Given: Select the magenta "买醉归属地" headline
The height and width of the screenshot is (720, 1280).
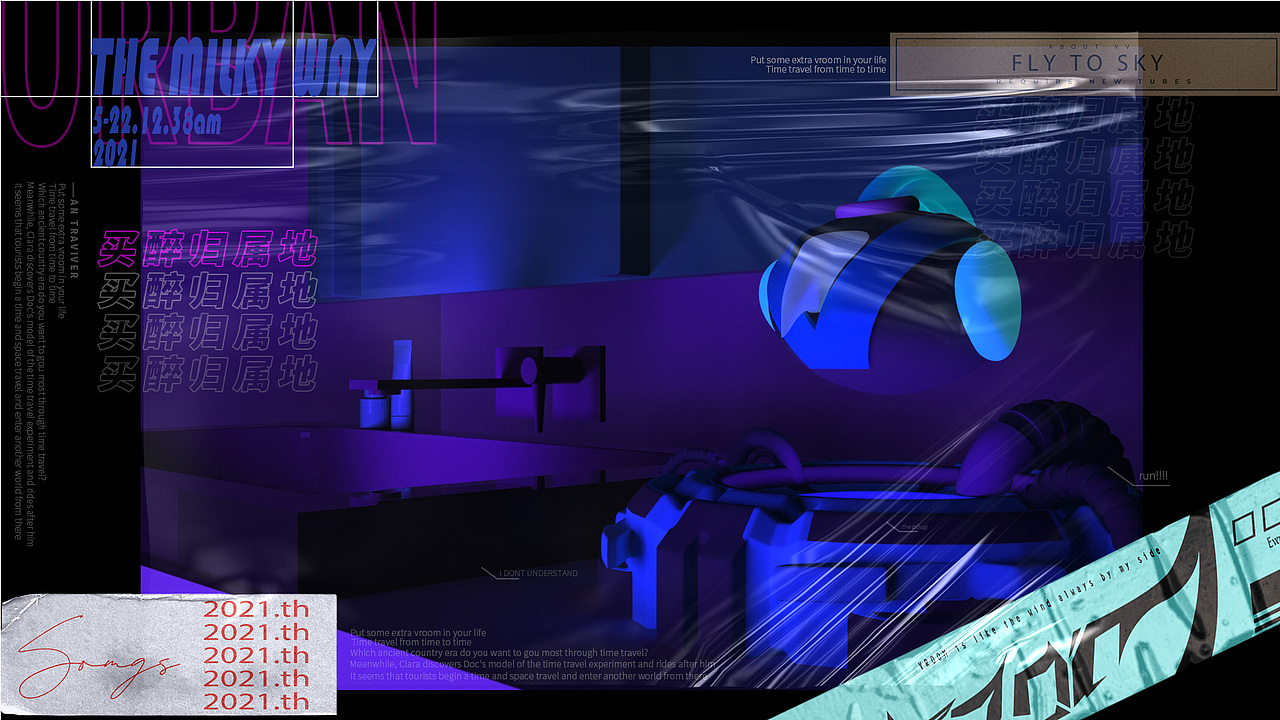Looking at the screenshot, I should [x=207, y=248].
